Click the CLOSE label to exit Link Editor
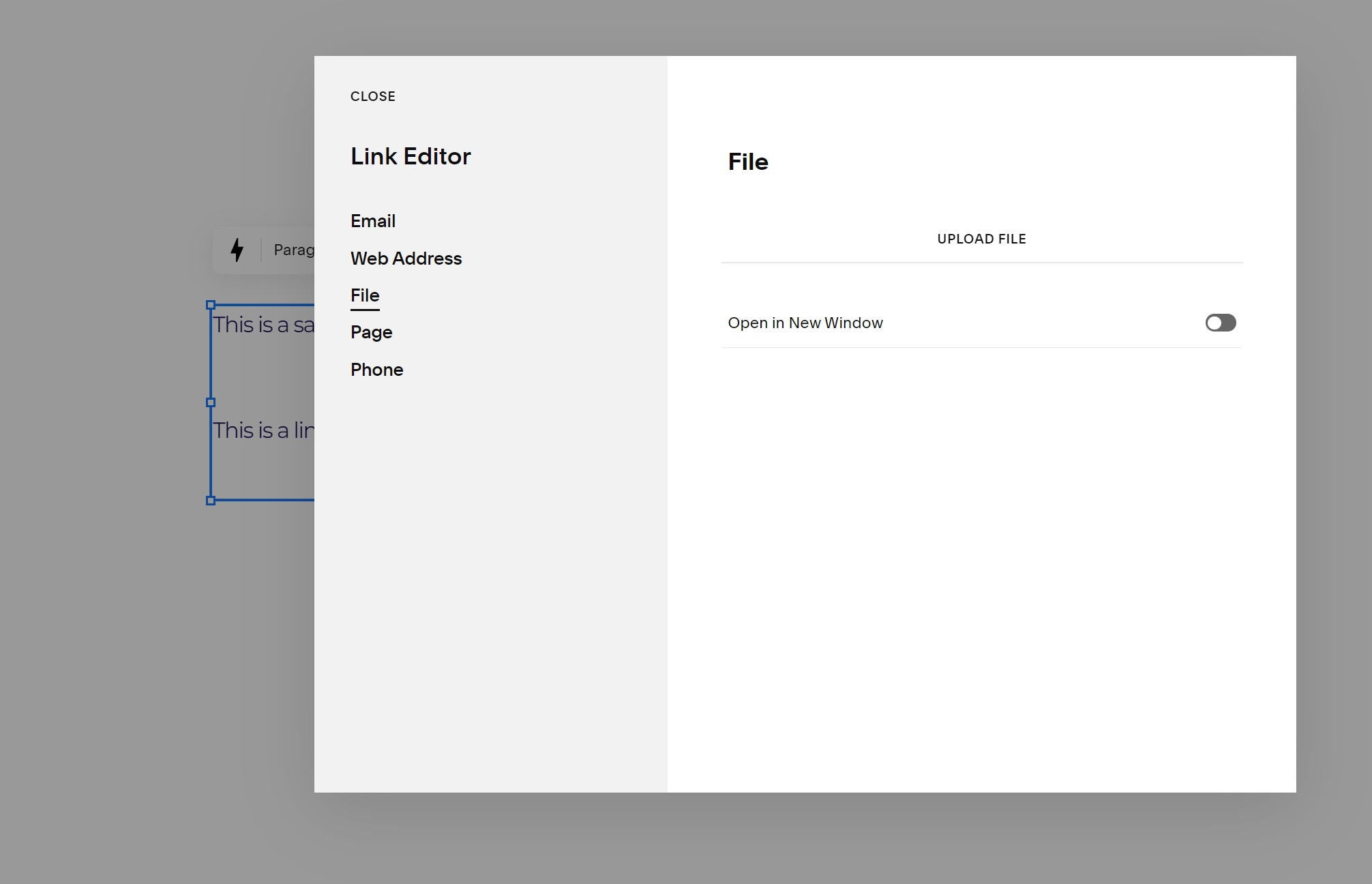This screenshot has width=1372, height=884. [x=373, y=96]
